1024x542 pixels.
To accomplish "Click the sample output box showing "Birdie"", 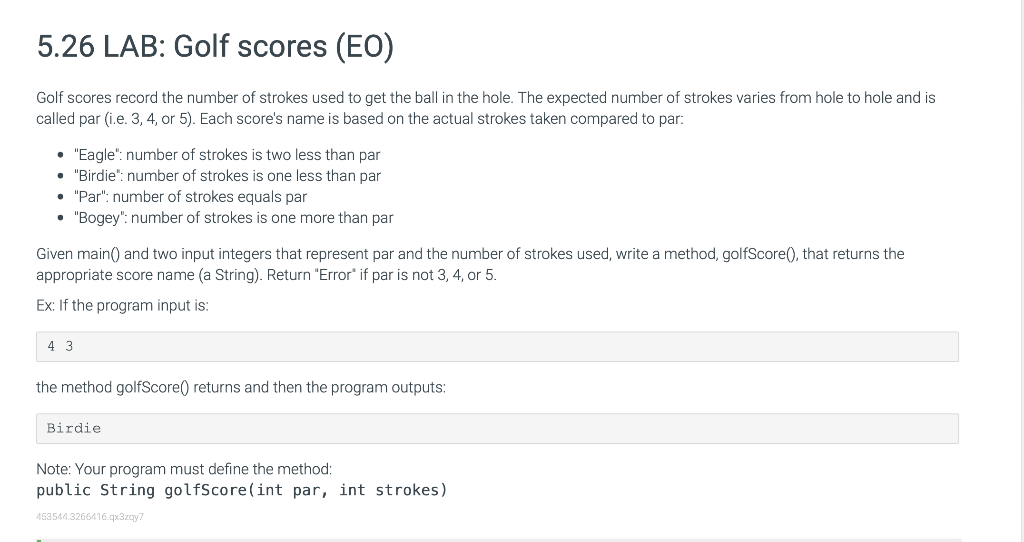I will (x=497, y=428).
